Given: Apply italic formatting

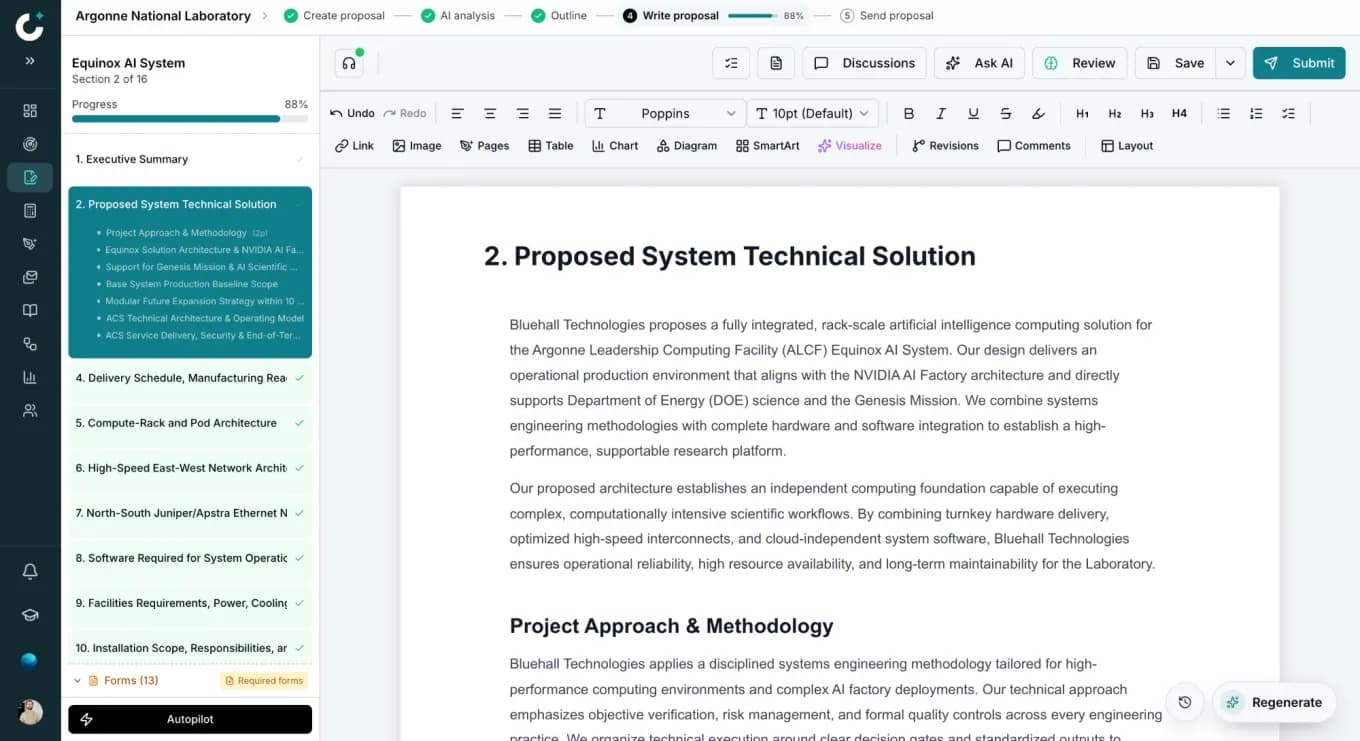Looking at the screenshot, I should tap(941, 114).
